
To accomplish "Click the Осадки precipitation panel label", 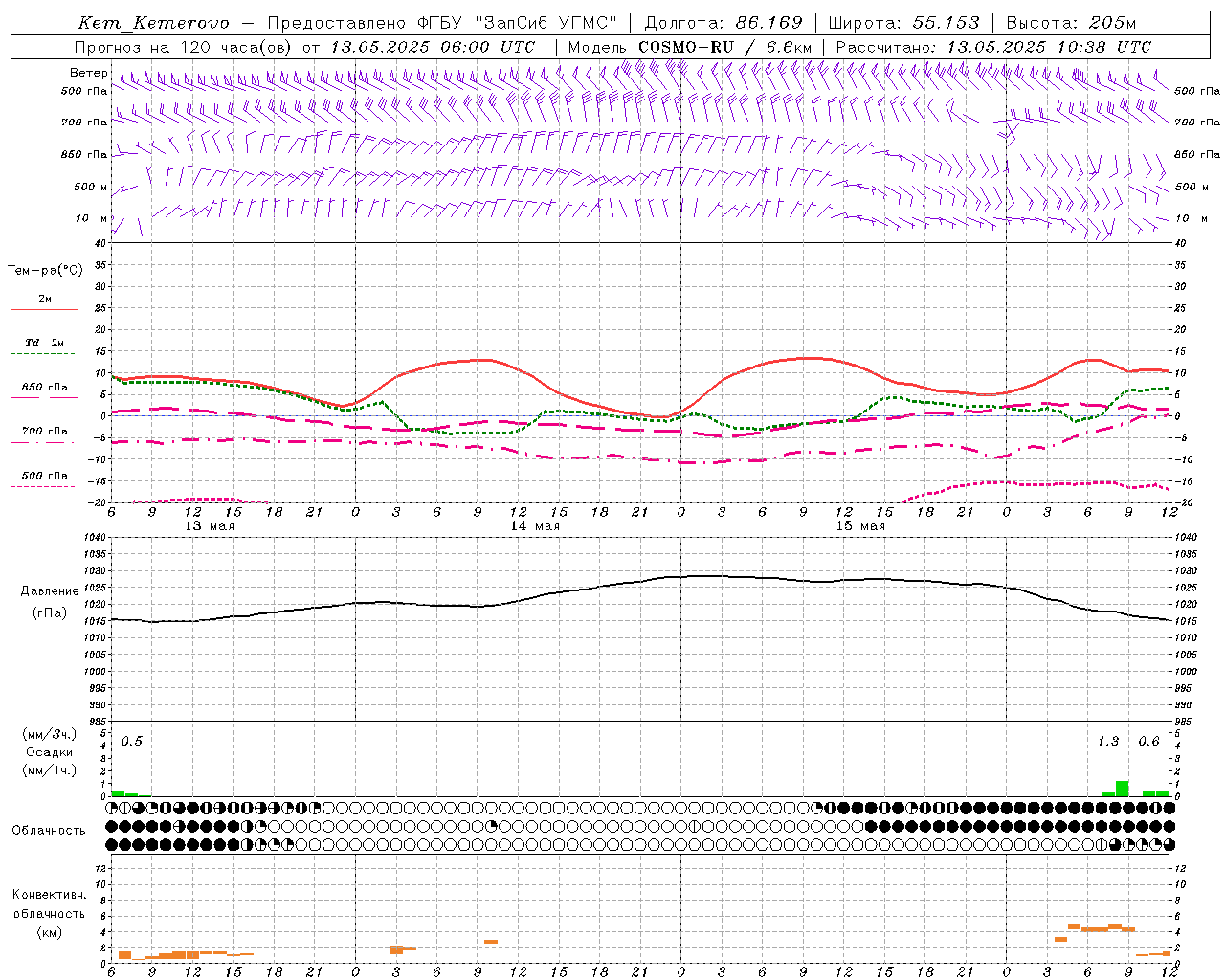I will click(x=50, y=752).
